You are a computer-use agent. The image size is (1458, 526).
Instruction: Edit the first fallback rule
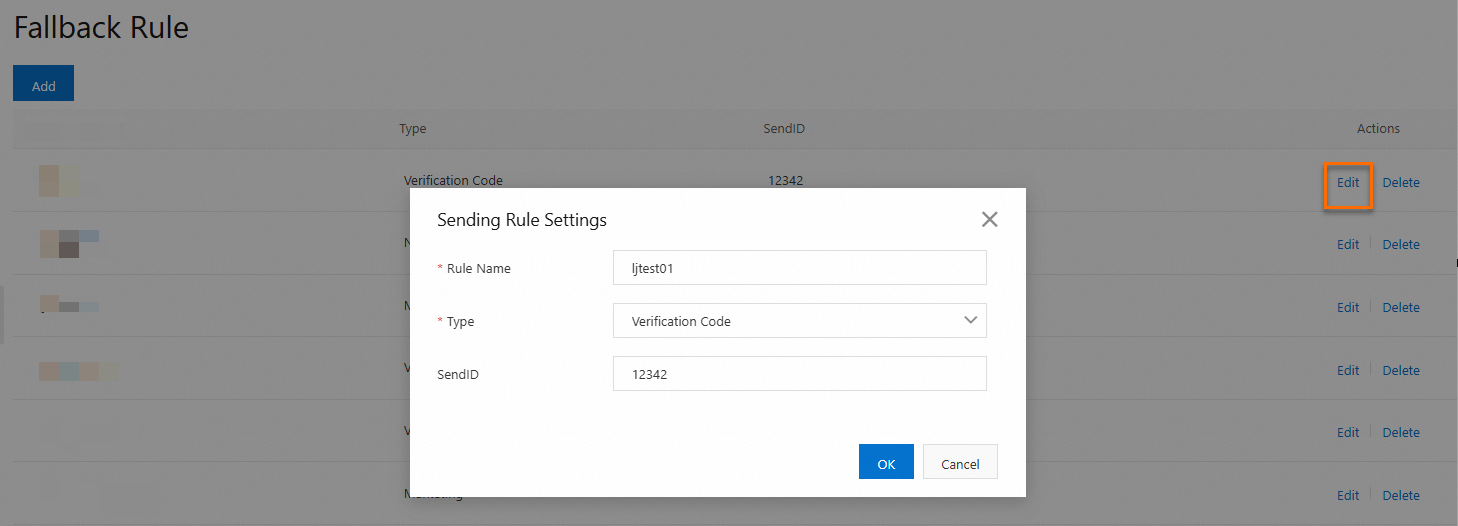pos(1348,183)
